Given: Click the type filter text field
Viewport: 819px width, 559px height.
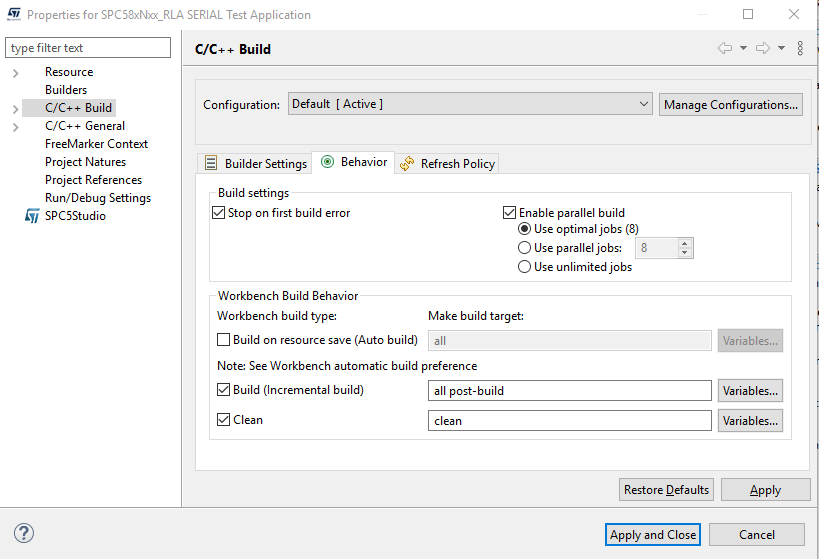Looking at the screenshot, I should (x=88, y=48).
